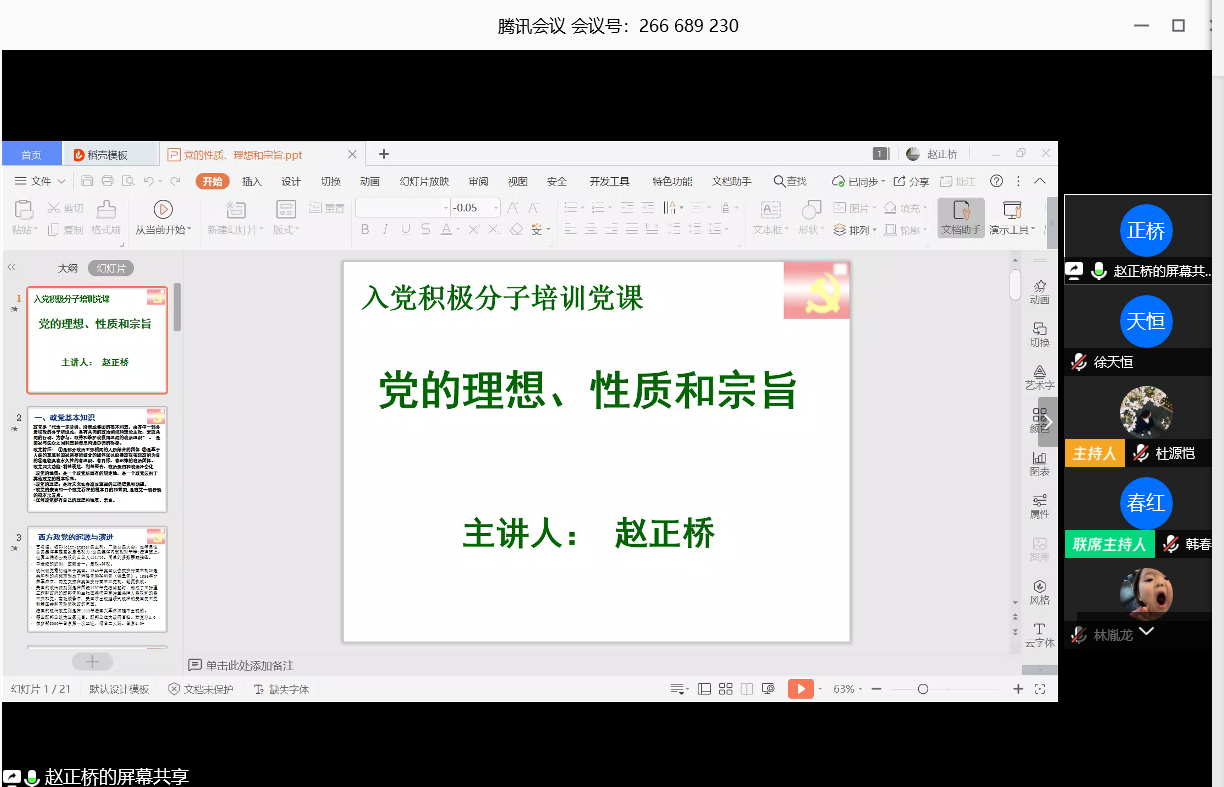This screenshot has width=1224, height=787.
Task: Open the 云字体 cloud font side panel icon
Action: click(x=1040, y=629)
